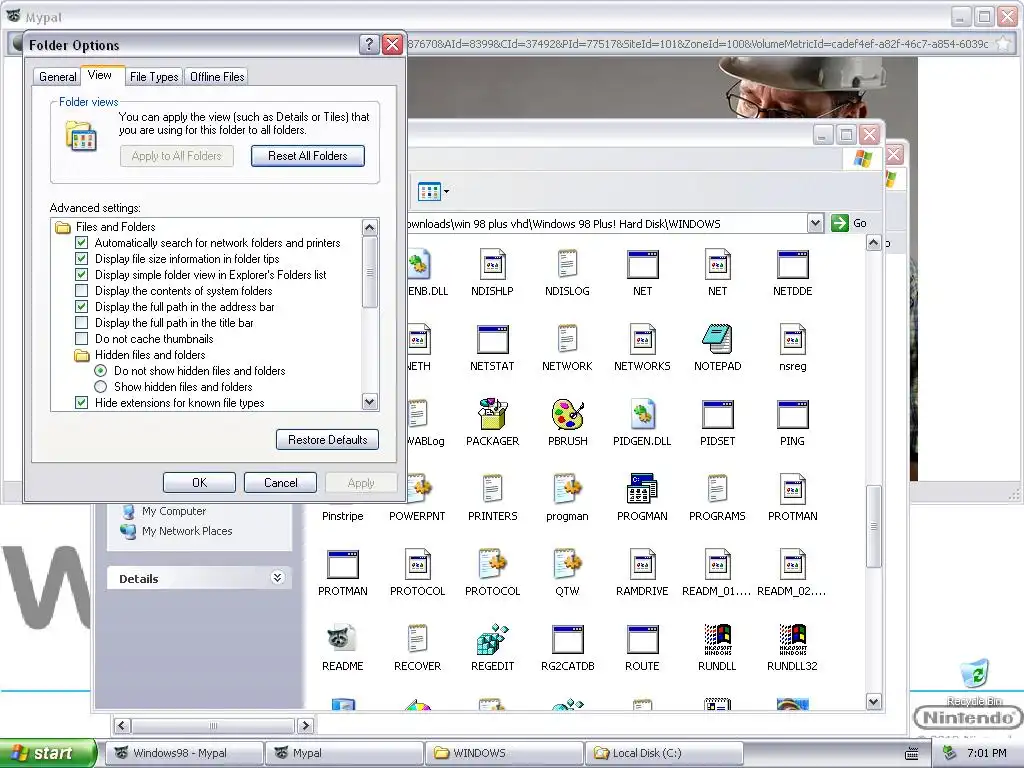
Task: Select the PING program icon
Action: 792,414
